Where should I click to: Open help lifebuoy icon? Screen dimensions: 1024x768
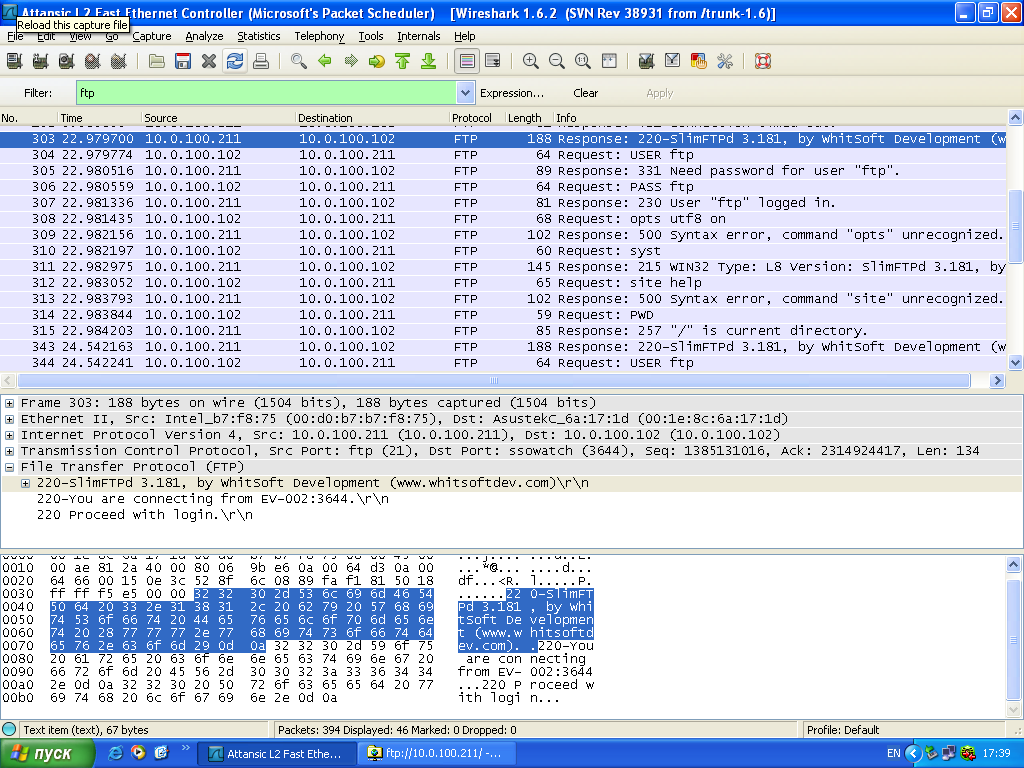(763, 61)
